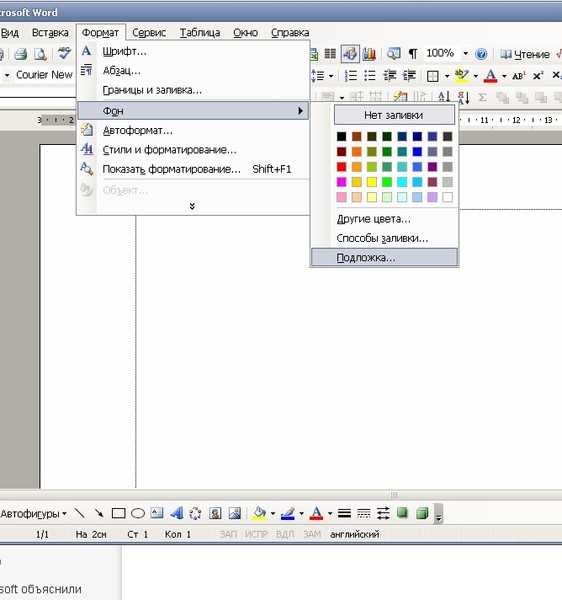Select the bulleted list icon

[x=370, y=76]
